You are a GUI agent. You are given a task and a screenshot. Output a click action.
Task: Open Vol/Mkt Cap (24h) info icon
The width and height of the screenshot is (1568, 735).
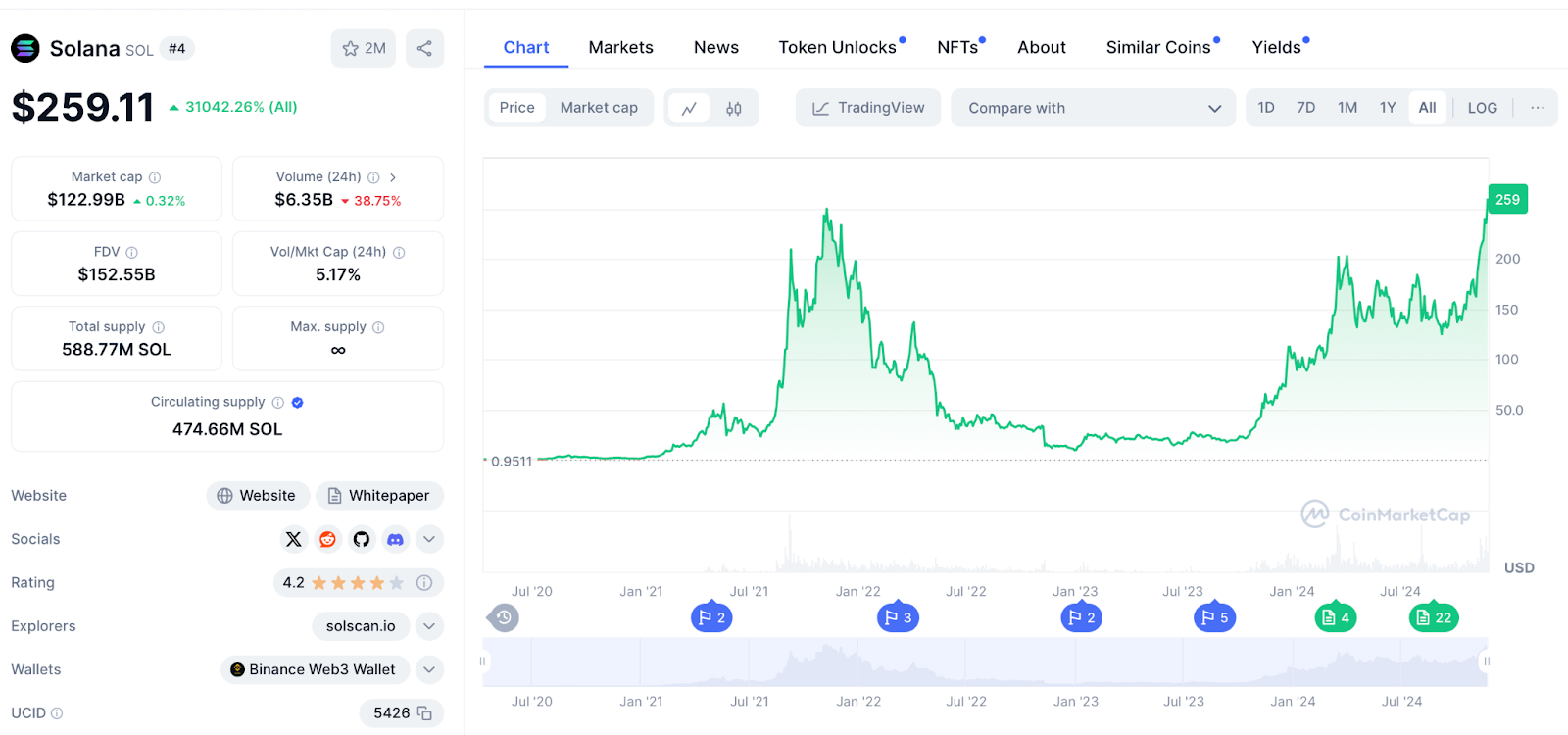399,253
